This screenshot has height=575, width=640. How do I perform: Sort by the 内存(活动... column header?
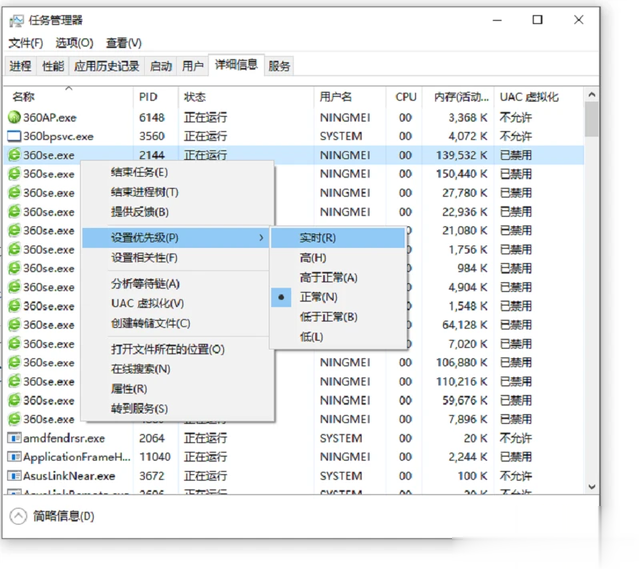(x=458, y=97)
